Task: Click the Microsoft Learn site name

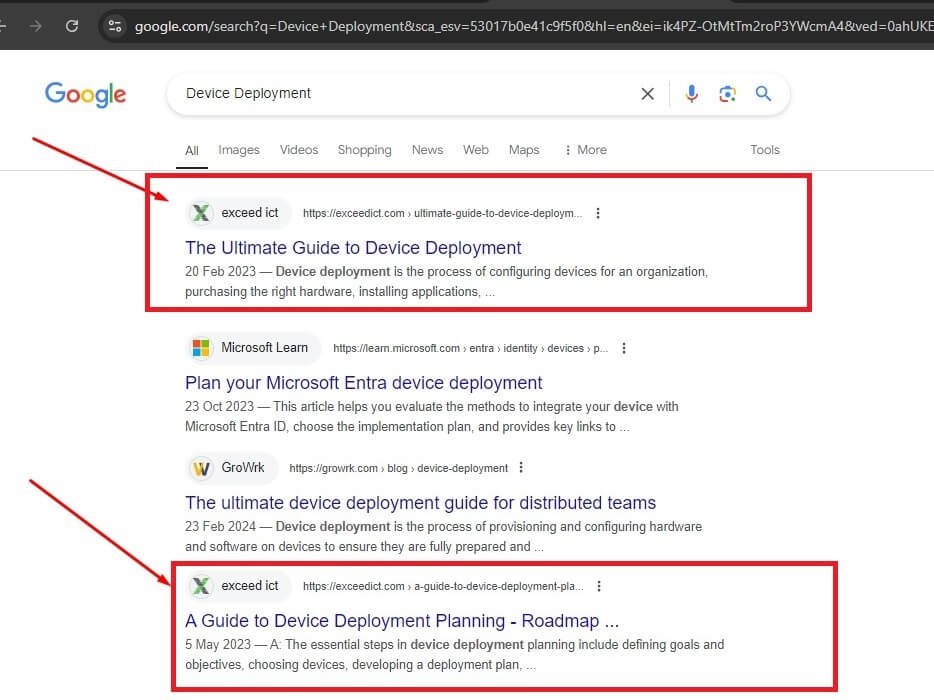Action: click(x=264, y=347)
